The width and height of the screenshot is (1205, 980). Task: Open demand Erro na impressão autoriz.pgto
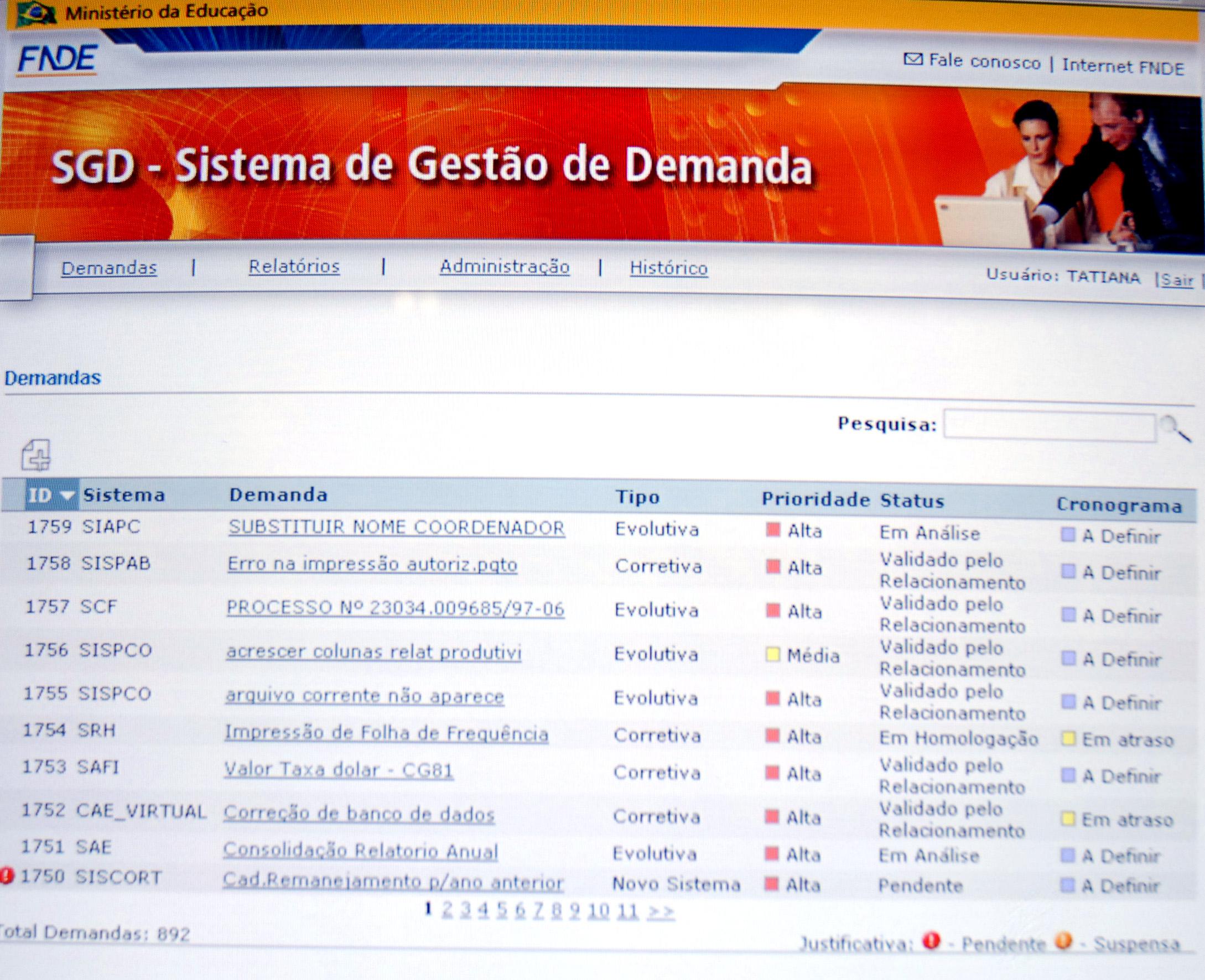(372, 564)
